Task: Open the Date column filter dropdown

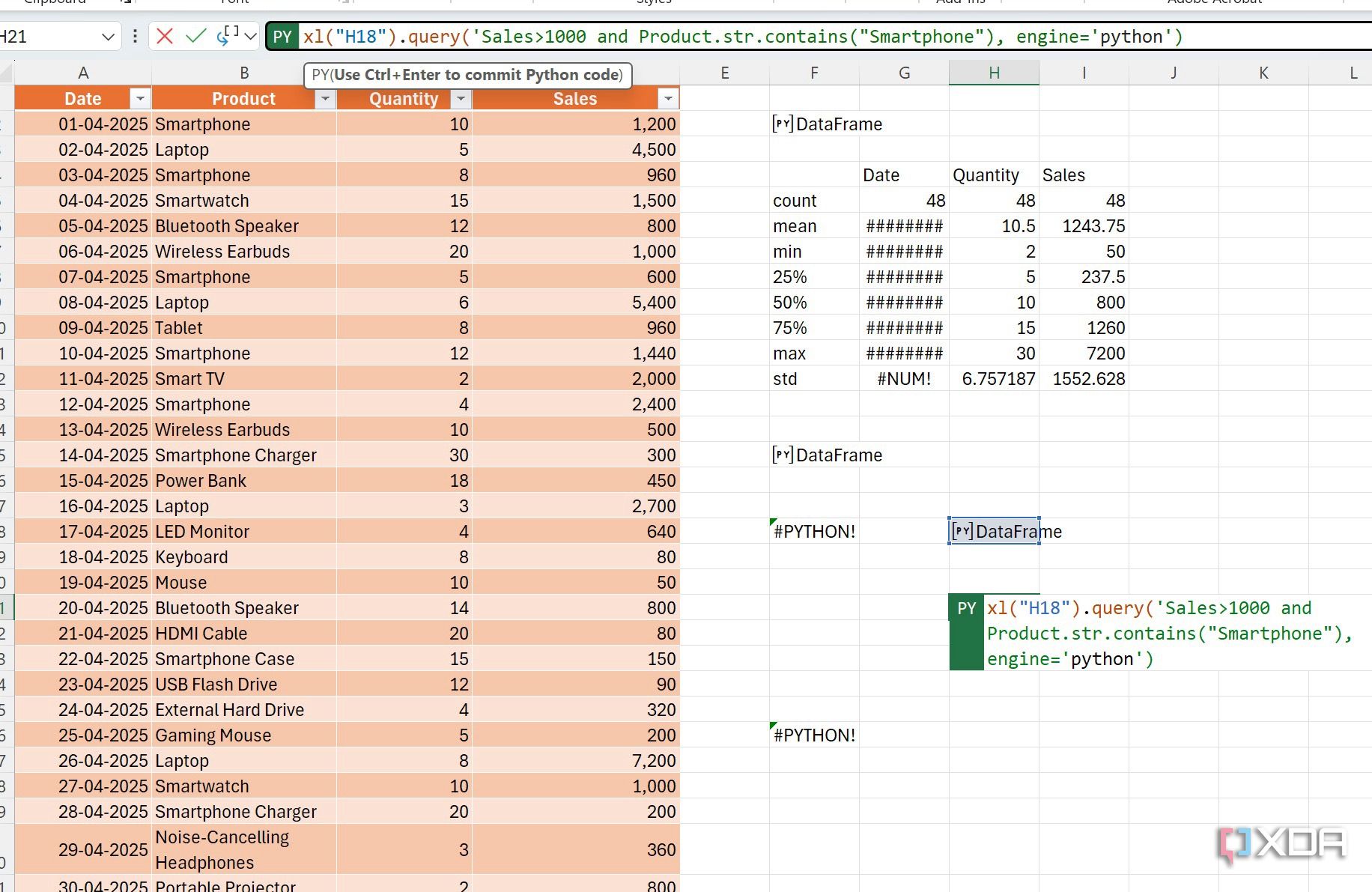Action: point(140,99)
